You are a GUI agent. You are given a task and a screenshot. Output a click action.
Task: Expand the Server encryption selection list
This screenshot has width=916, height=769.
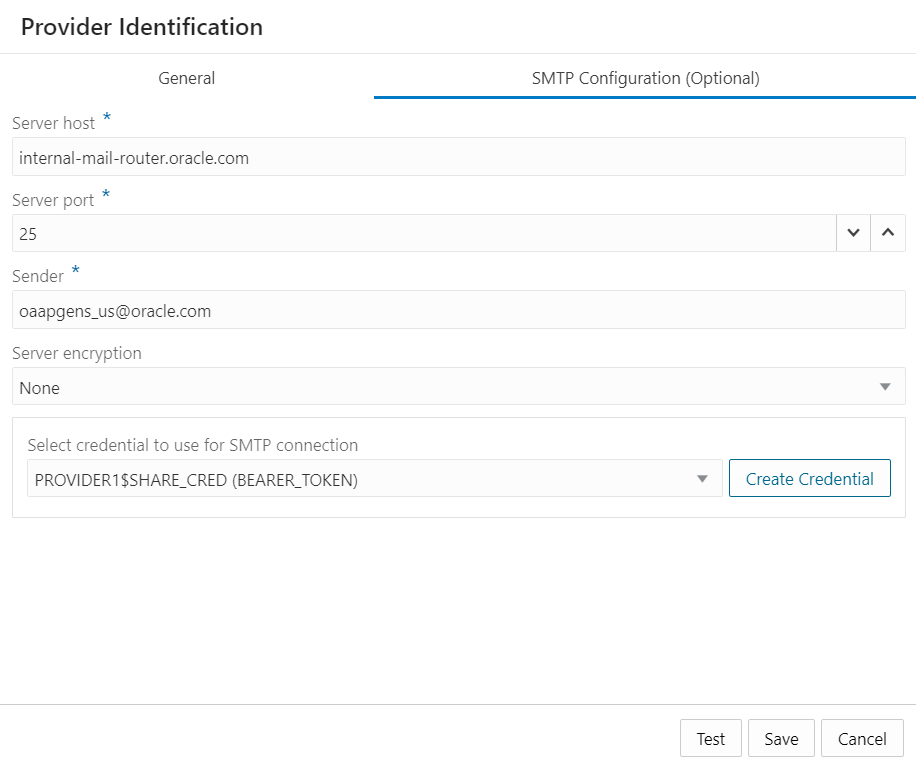884,387
